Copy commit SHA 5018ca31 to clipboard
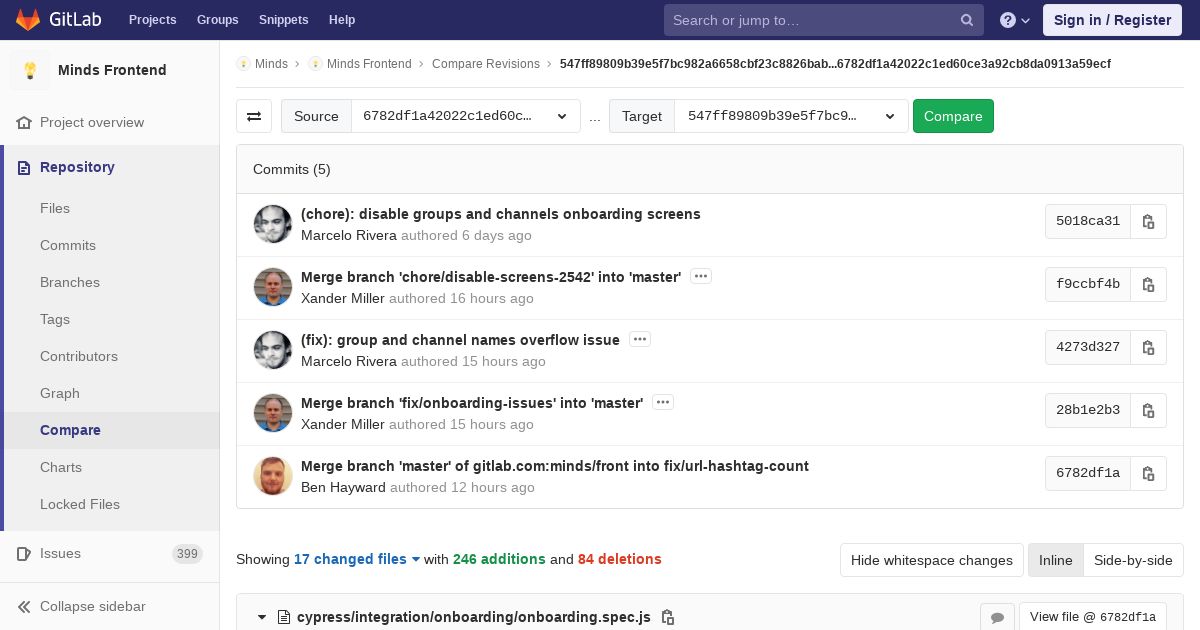The height and width of the screenshot is (630, 1200). tap(1148, 221)
